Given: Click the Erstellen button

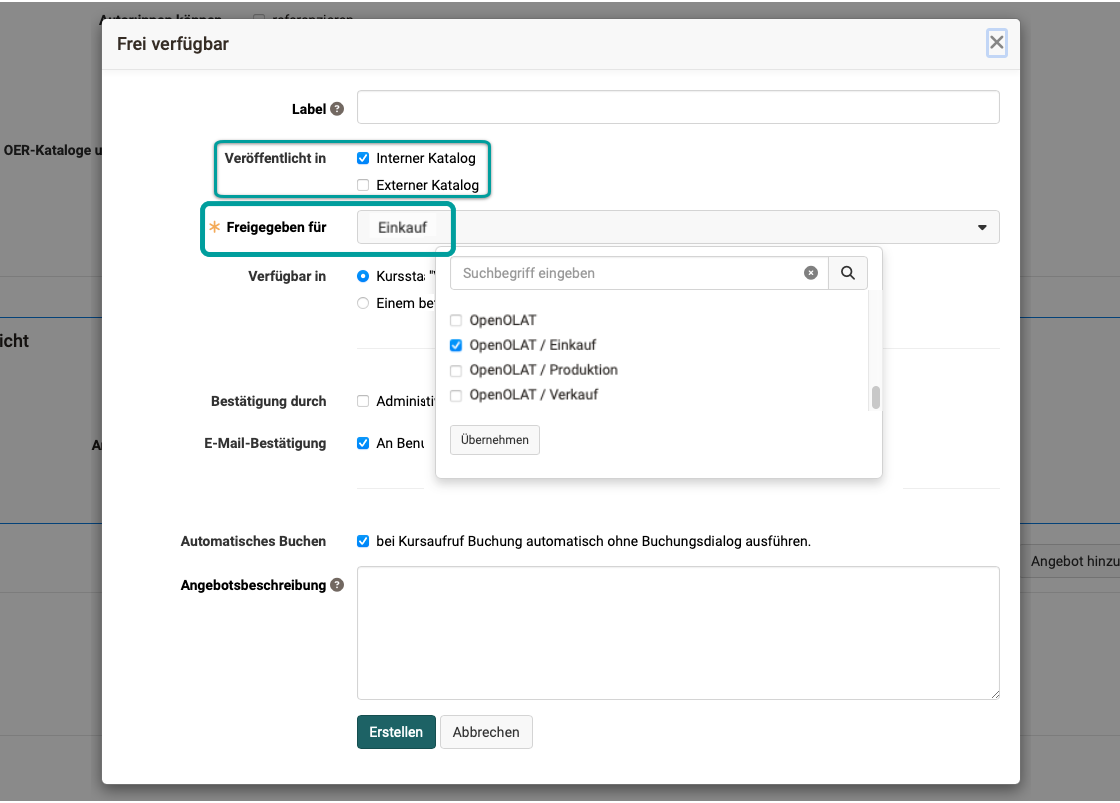Looking at the screenshot, I should (396, 732).
